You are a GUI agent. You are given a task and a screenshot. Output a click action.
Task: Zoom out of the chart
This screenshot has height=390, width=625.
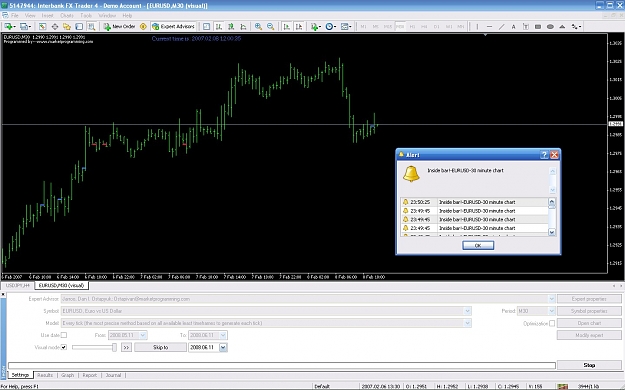click(271, 27)
